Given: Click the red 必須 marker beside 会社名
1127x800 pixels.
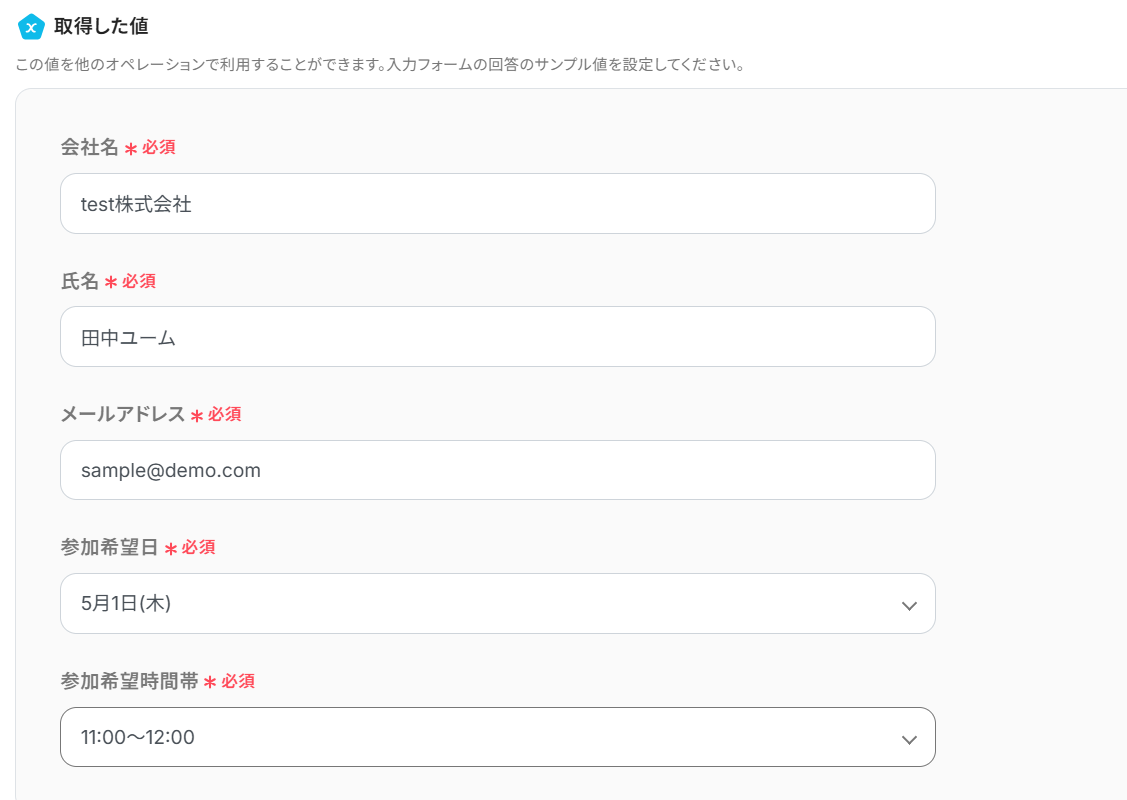Looking at the screenshot, I should pyautogui.click(x=158, y=148).
